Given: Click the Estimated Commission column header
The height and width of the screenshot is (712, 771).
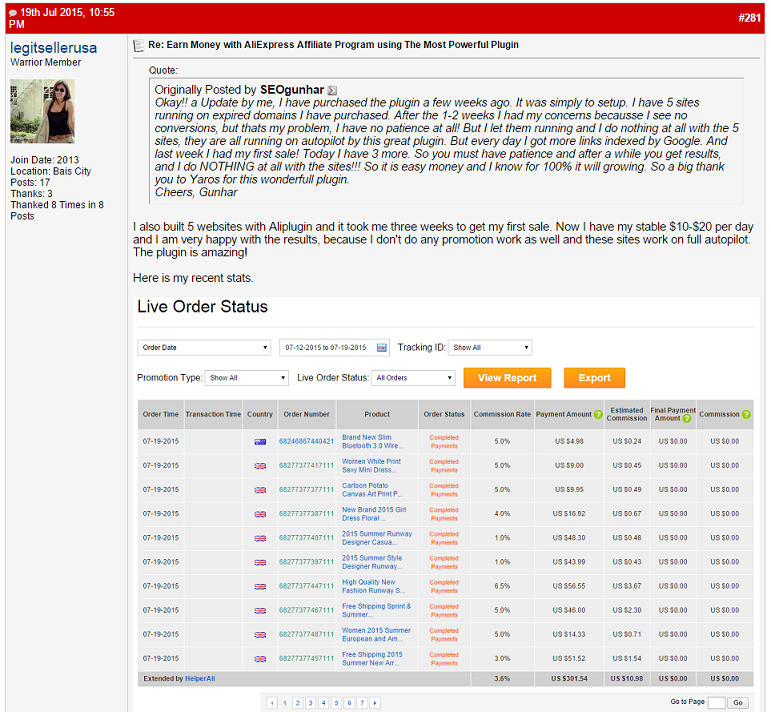Looking at the screenshot, I should [x=627, y=415].
